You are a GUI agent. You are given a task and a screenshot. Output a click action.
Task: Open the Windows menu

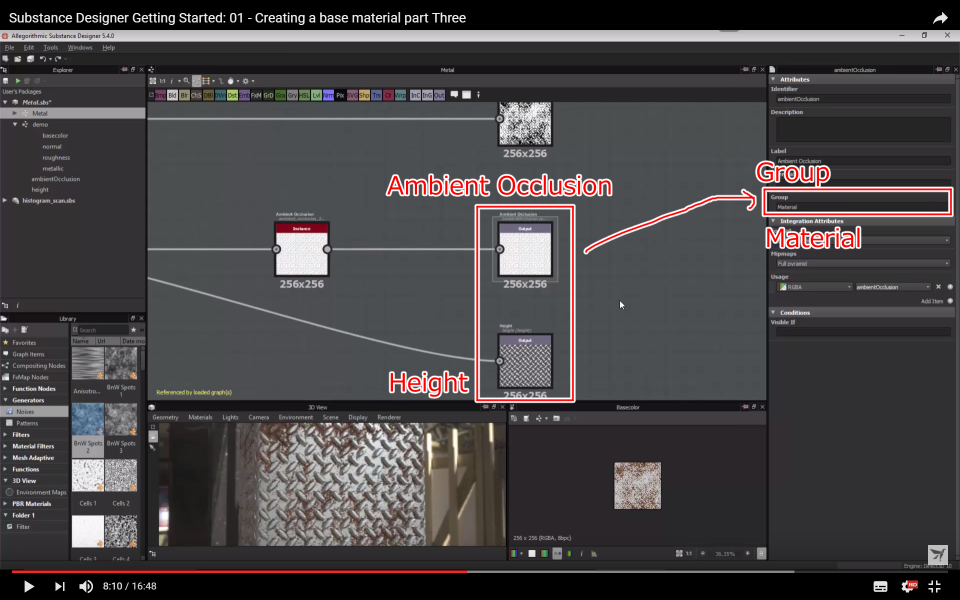point(80,47)
